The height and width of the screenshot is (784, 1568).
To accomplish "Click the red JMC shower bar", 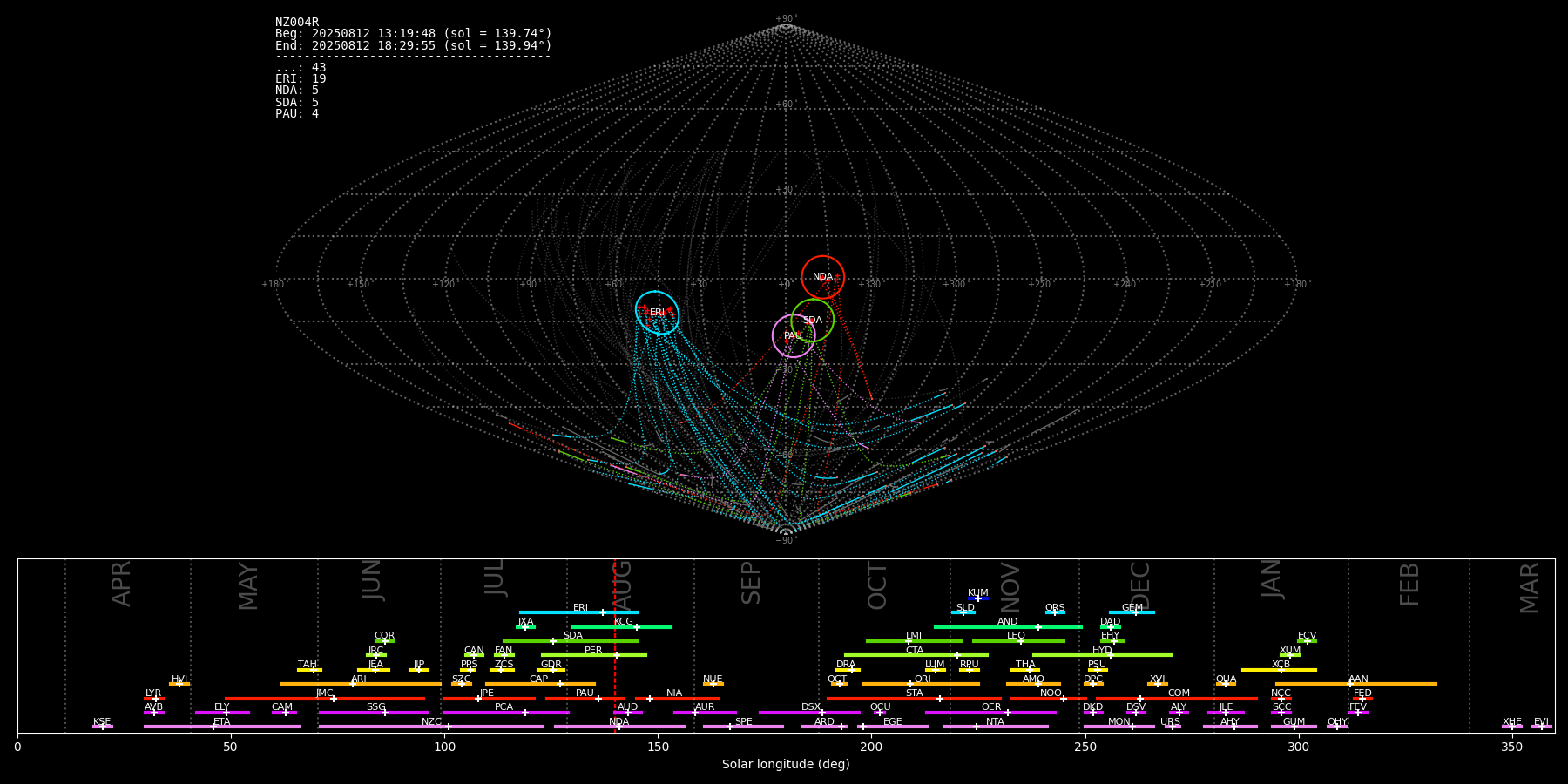I will [325, 699].
